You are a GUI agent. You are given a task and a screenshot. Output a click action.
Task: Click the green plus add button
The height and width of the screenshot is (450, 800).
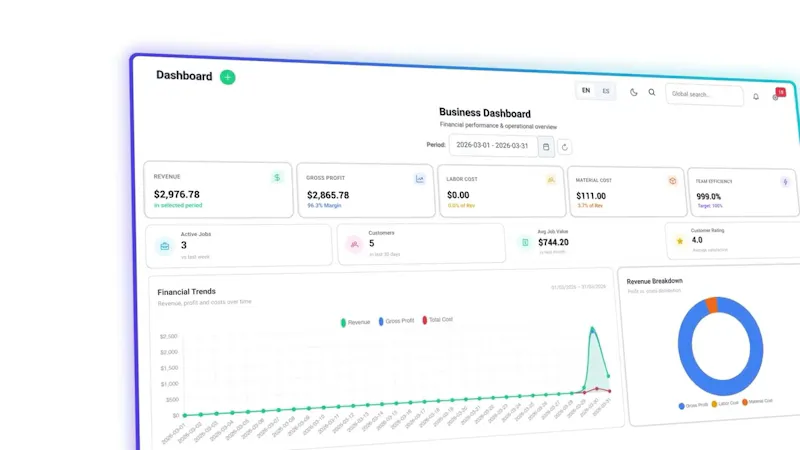point(228,77)
